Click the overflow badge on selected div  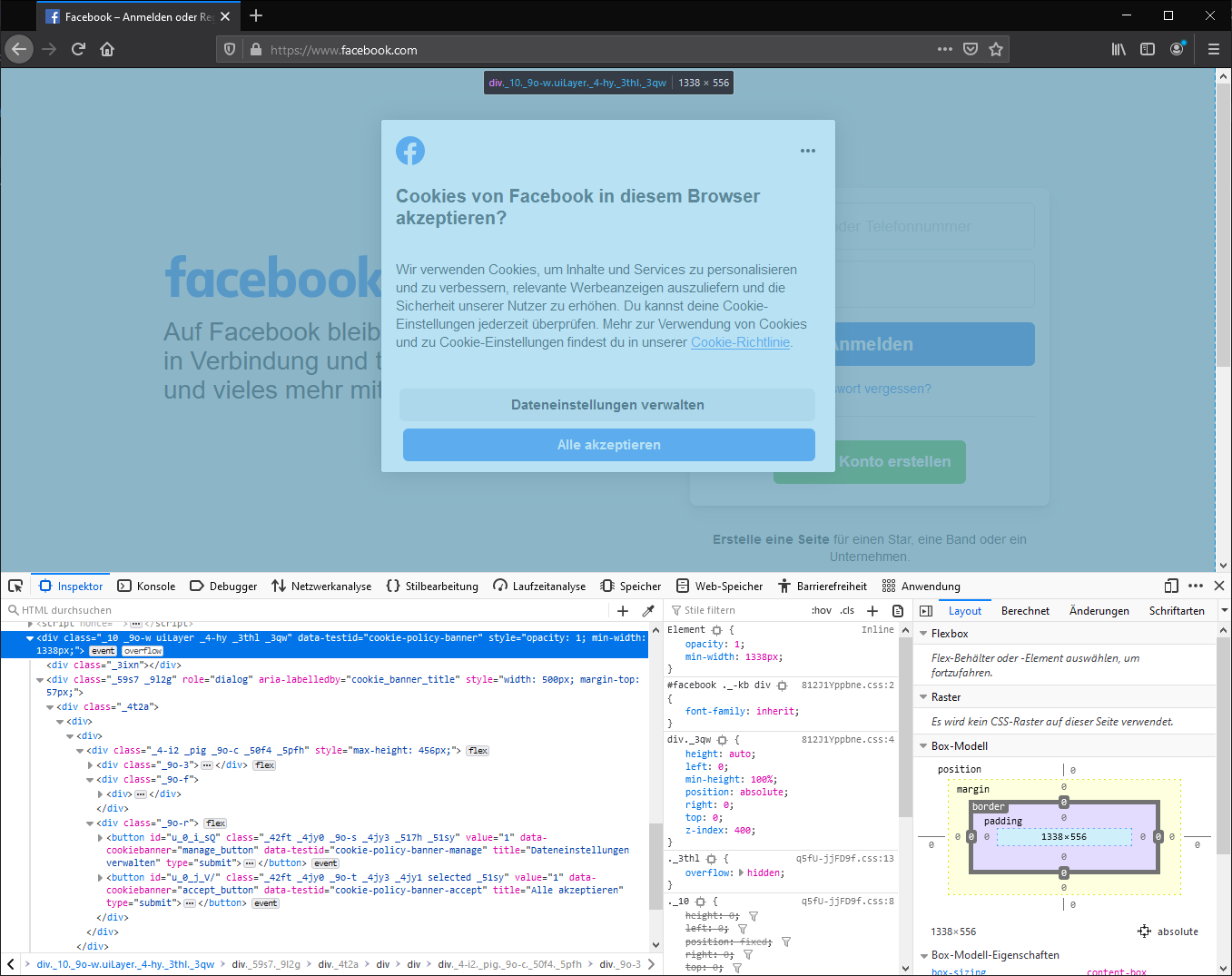(x=143, y=651)
